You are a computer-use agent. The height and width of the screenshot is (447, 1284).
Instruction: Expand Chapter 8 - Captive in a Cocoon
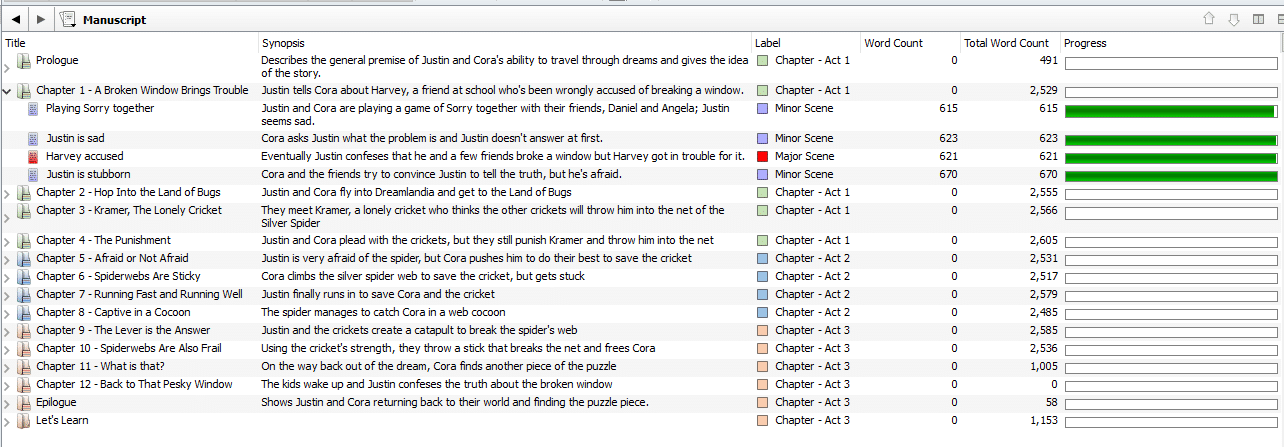(x=8, y=313)
